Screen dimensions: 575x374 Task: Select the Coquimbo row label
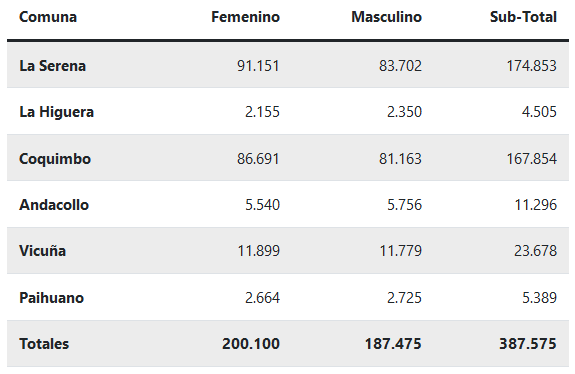coord(55,159)
